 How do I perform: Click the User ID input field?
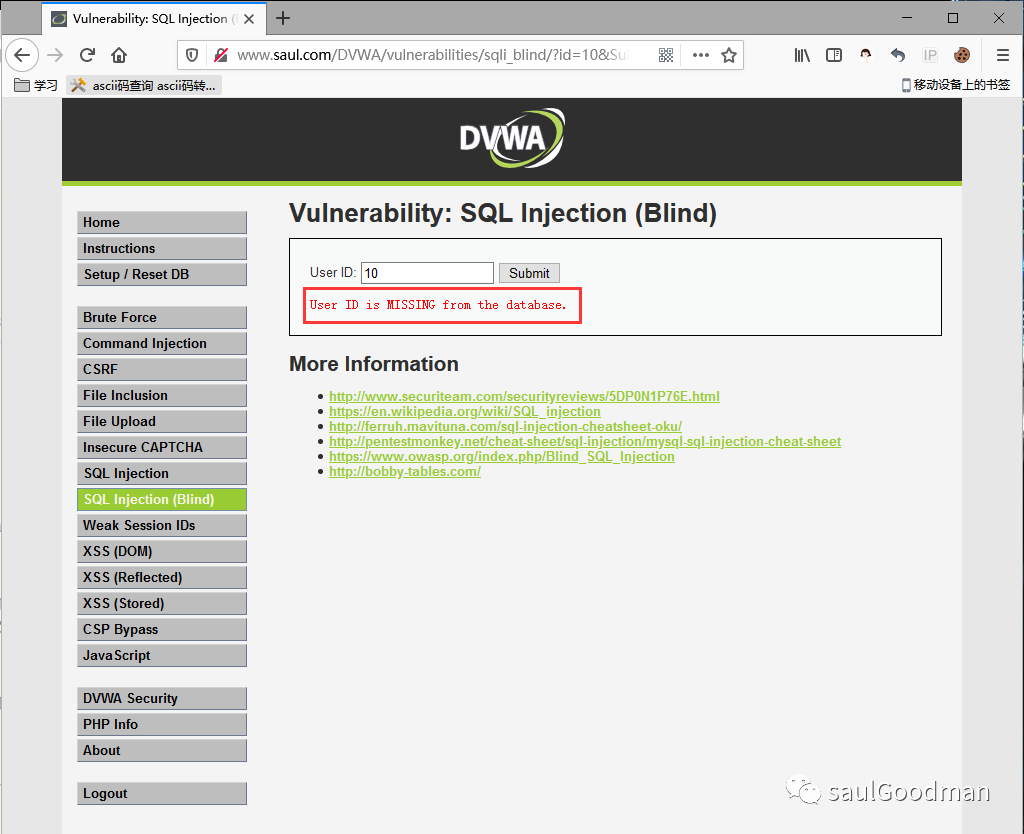(x=427, y=273)
